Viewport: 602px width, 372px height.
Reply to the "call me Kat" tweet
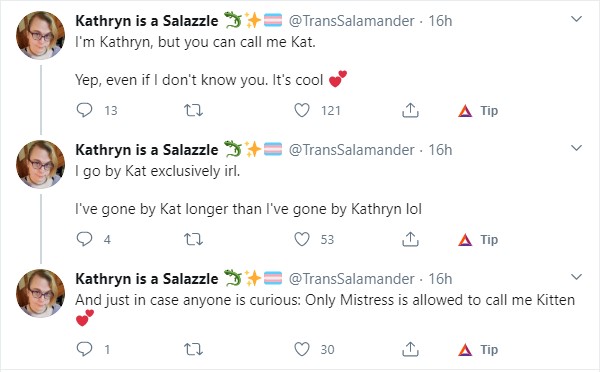84,110
